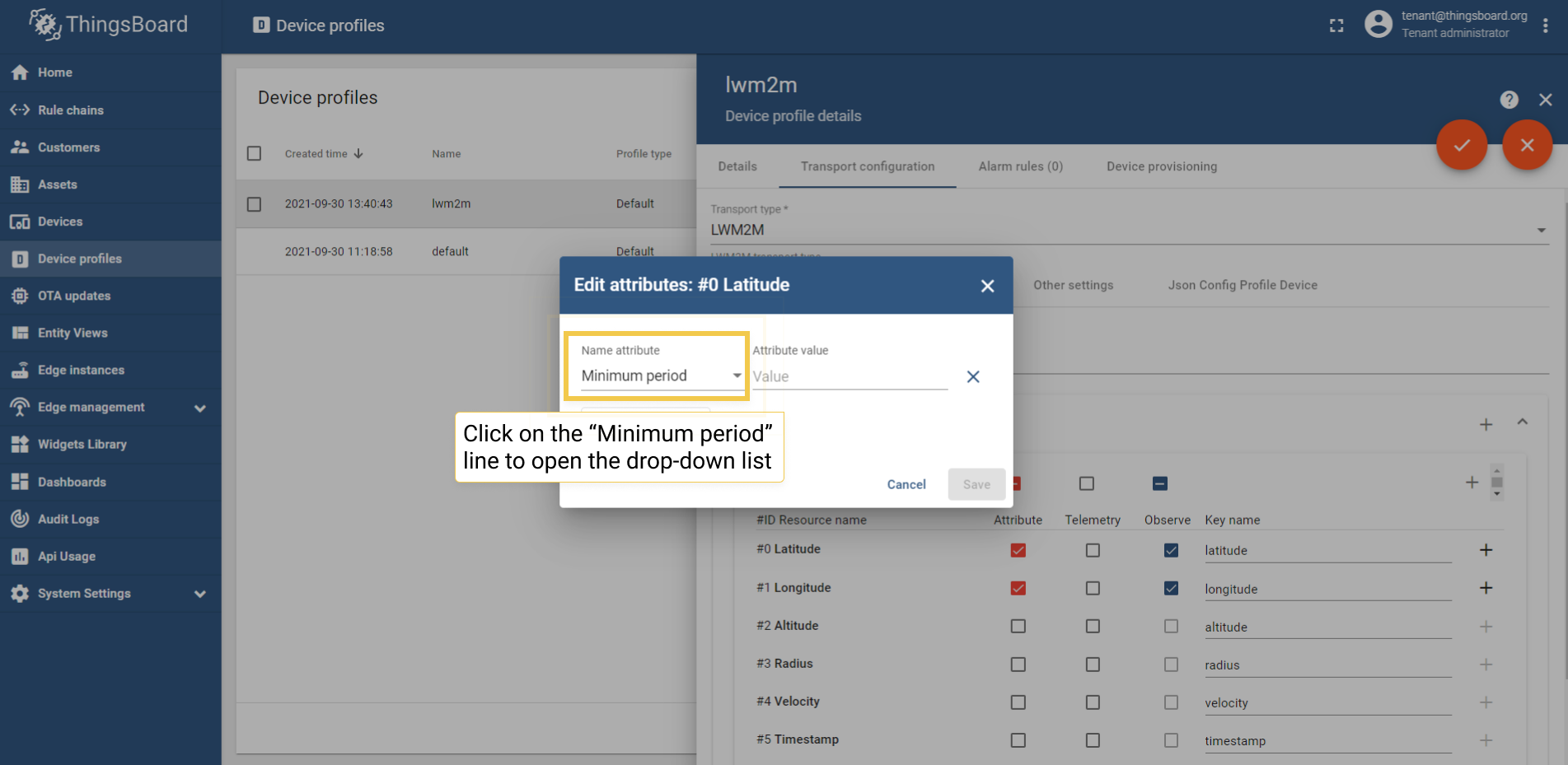Close the device profile details panel
The height and width of the screenshot is (765, 1568).
(x=1546, y=100)
